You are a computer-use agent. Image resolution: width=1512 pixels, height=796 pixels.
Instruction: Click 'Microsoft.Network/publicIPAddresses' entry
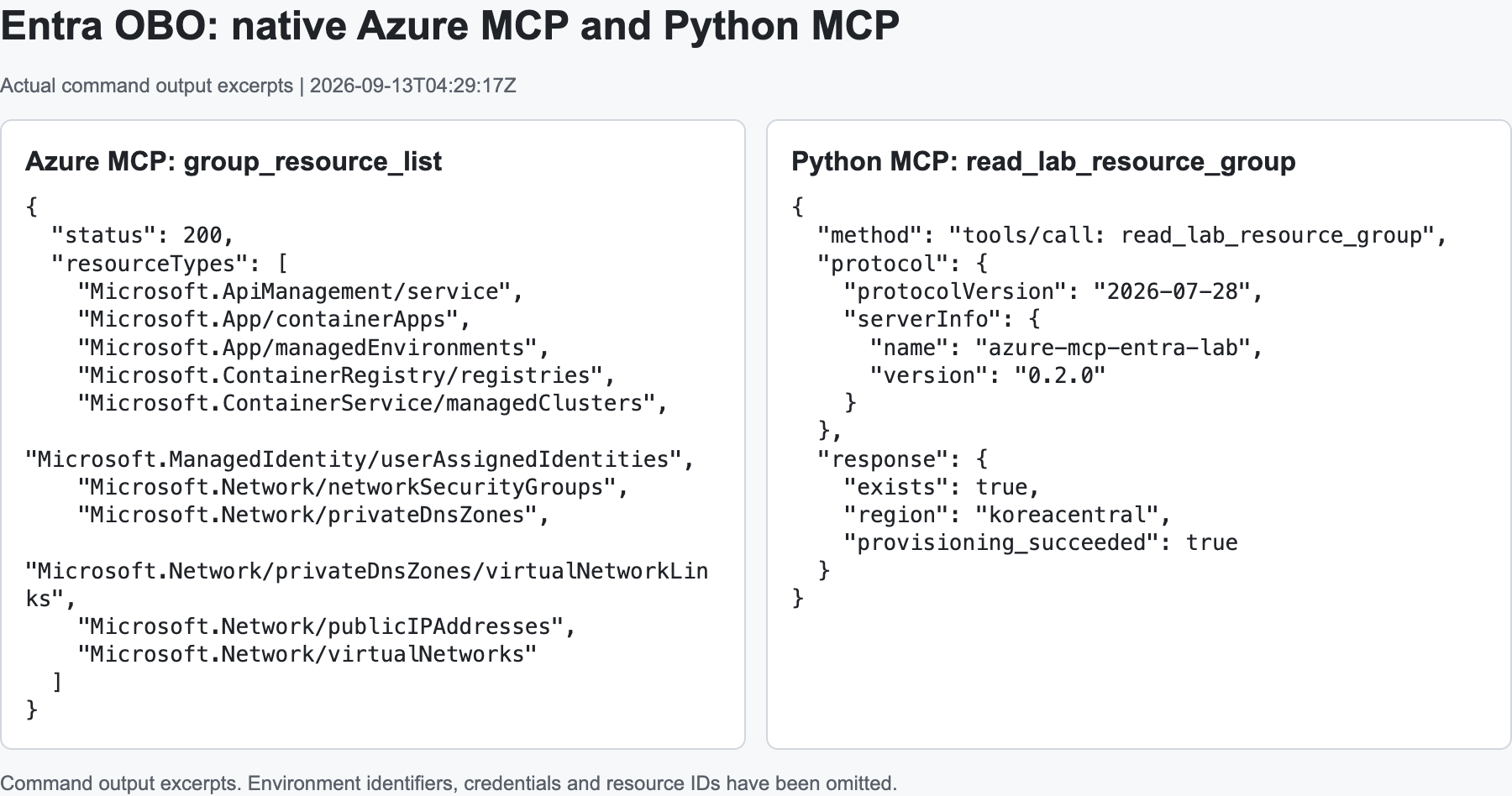[327, 626]
